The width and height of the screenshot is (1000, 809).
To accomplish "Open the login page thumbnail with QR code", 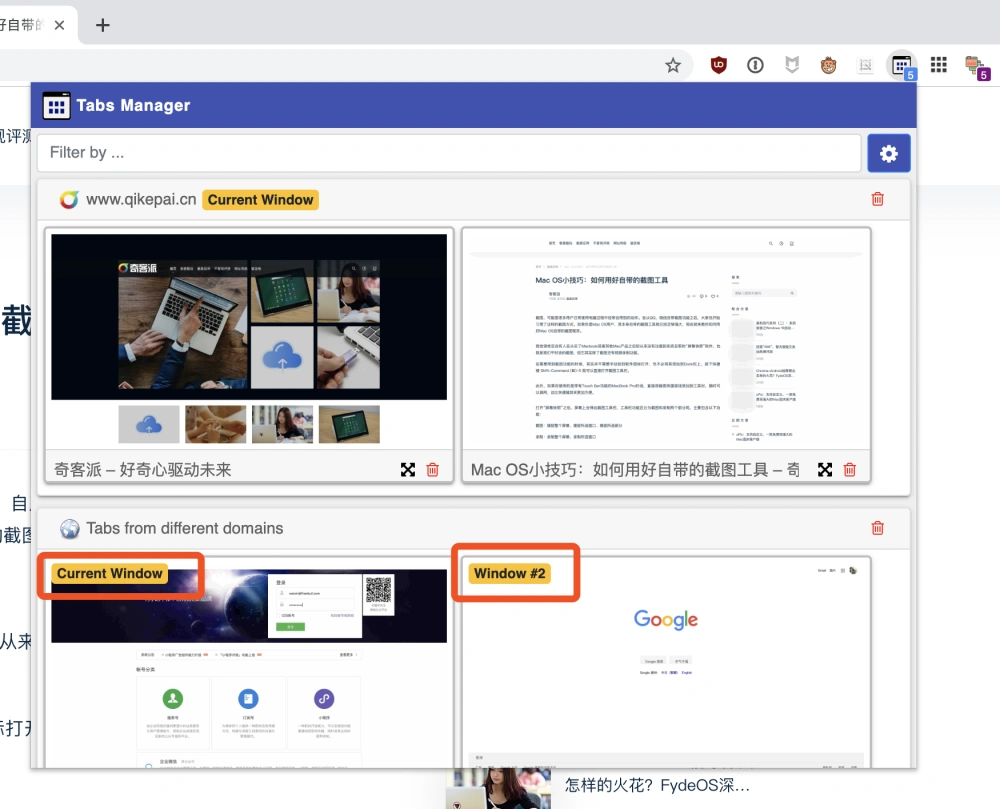I will tap(249, 666).
